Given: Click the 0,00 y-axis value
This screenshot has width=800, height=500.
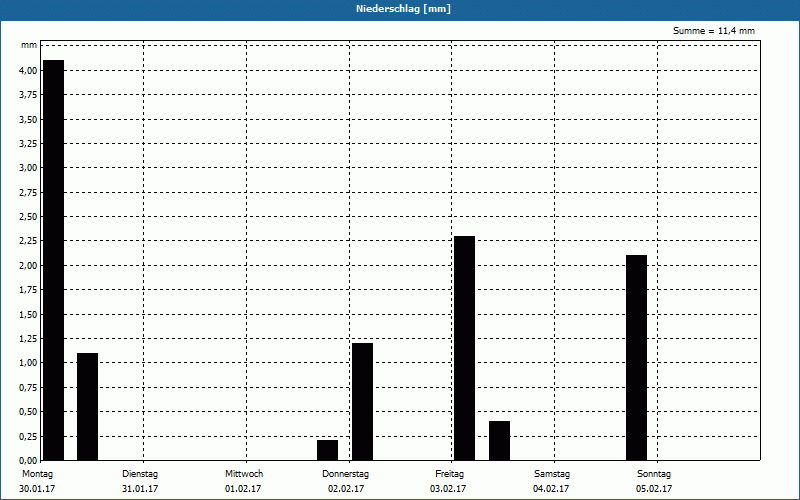Looking at the screenshot, I should coord(28,460).
